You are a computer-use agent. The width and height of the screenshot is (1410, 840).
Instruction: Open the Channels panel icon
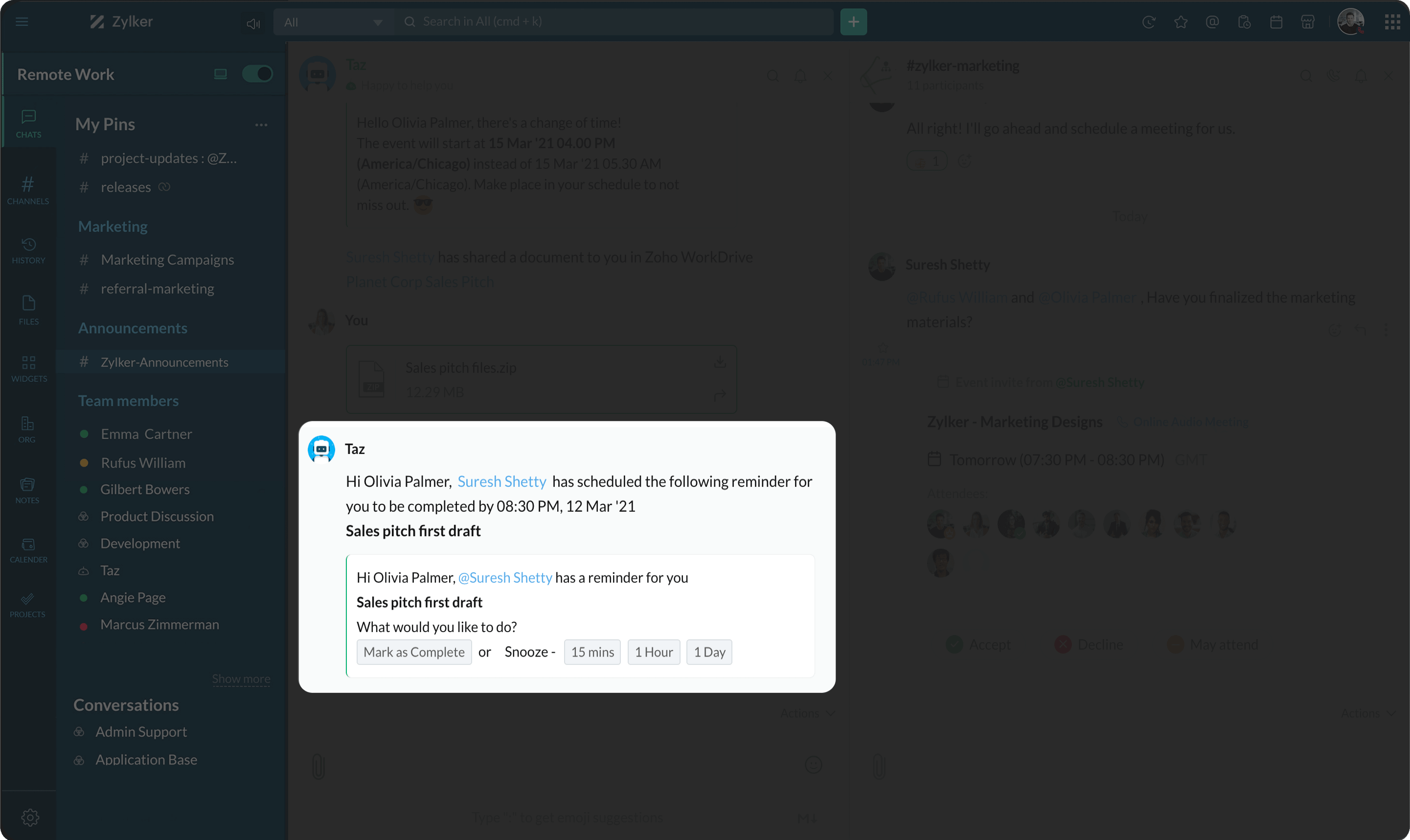click(28, 189)
